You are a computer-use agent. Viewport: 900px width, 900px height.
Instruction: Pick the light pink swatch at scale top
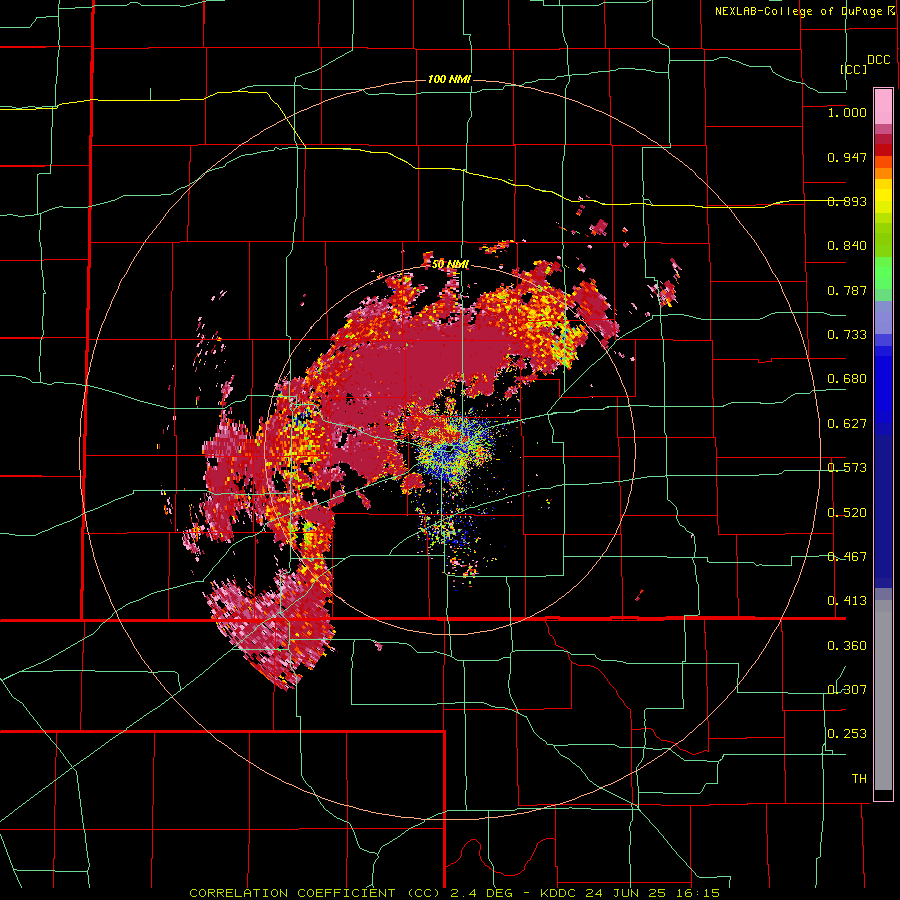[x=883, y=106]
